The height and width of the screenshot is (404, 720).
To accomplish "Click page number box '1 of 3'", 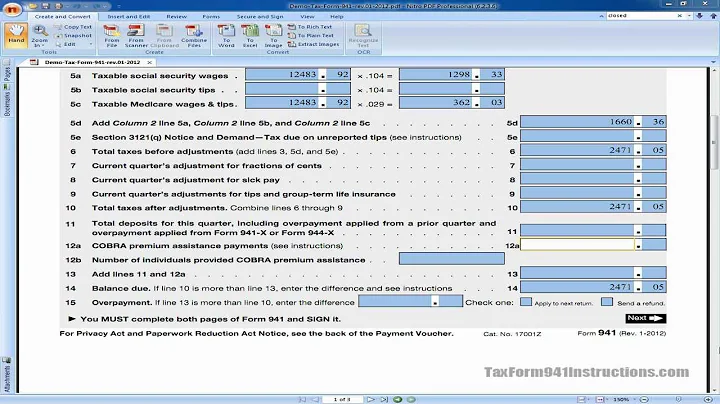I will [342, 399].
